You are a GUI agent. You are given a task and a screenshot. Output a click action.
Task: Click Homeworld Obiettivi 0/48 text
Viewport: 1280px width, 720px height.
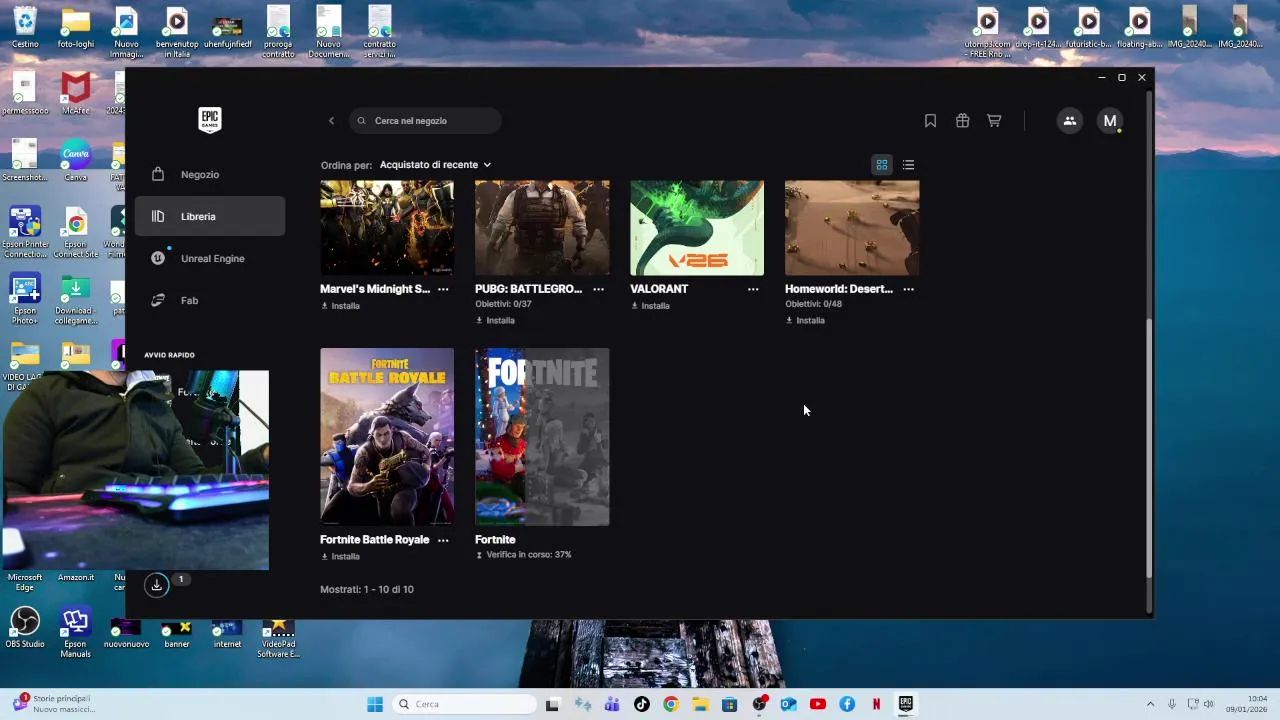(813, 304)
